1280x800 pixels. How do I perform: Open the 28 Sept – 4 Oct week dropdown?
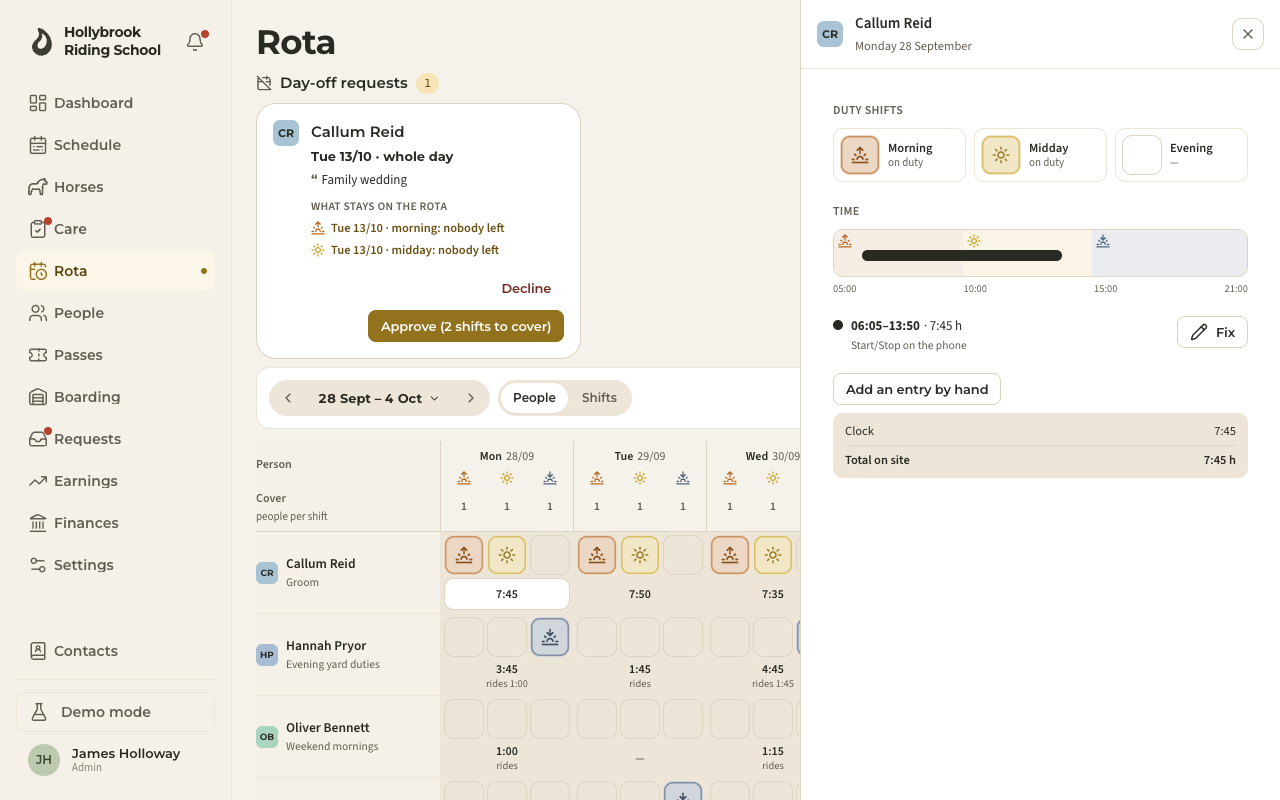pyautogui.click(x=379, y=398)
